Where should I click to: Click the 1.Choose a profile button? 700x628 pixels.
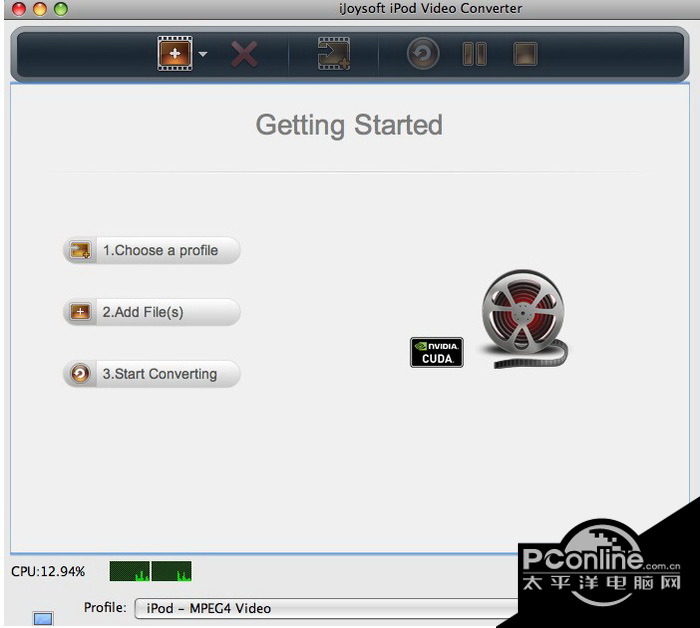(152, 250)
